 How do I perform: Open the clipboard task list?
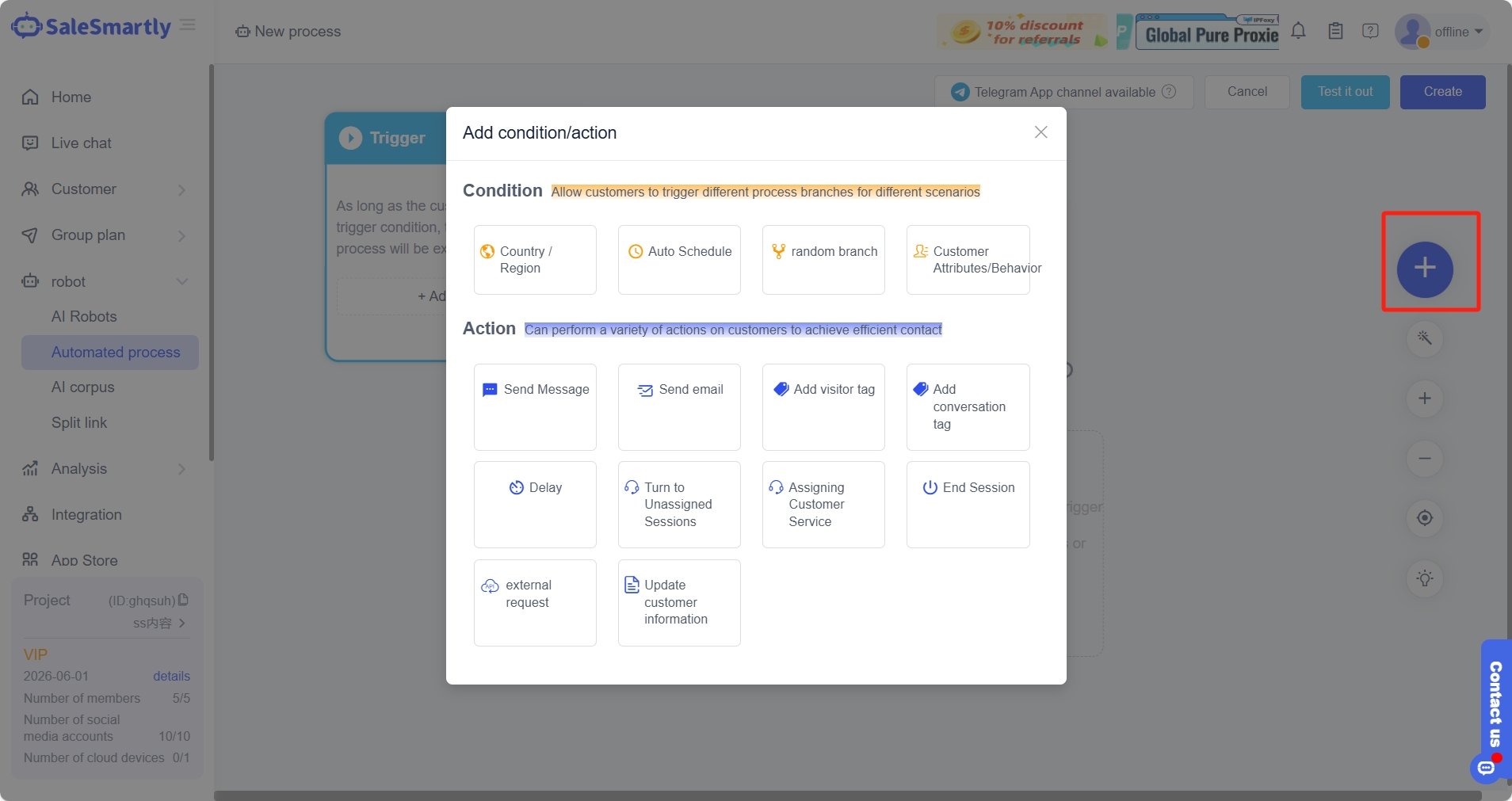[1334, 31]
